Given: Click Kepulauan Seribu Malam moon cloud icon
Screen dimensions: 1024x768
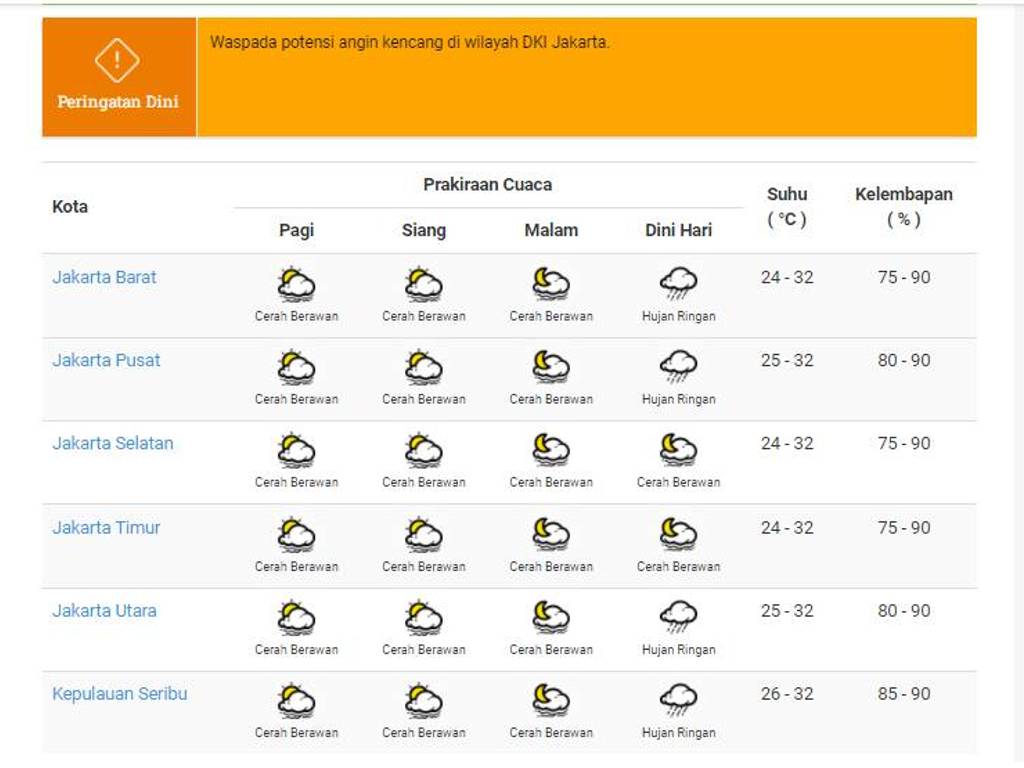Looking at the screenshot, I should 551,701.
